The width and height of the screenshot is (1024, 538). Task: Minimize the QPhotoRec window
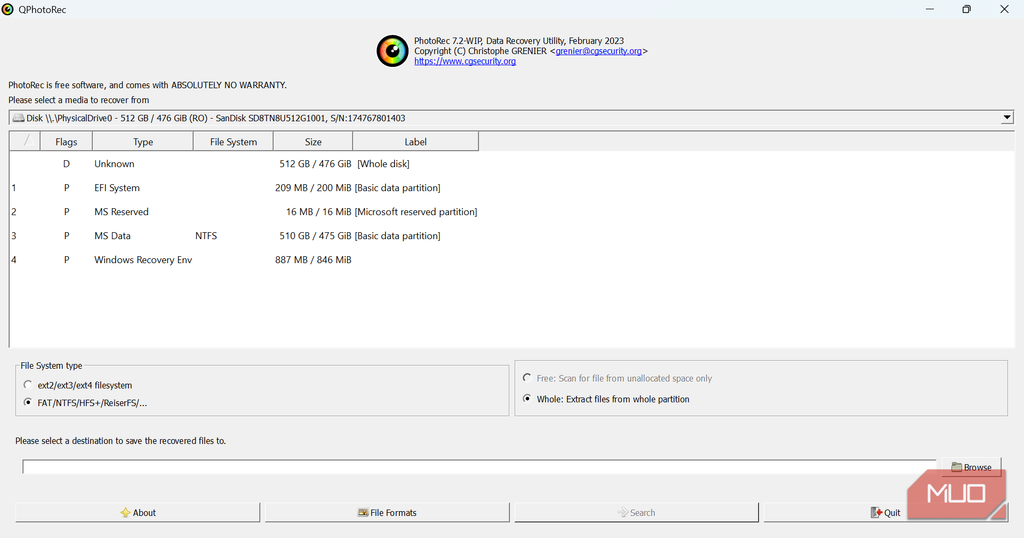[929, 9]
